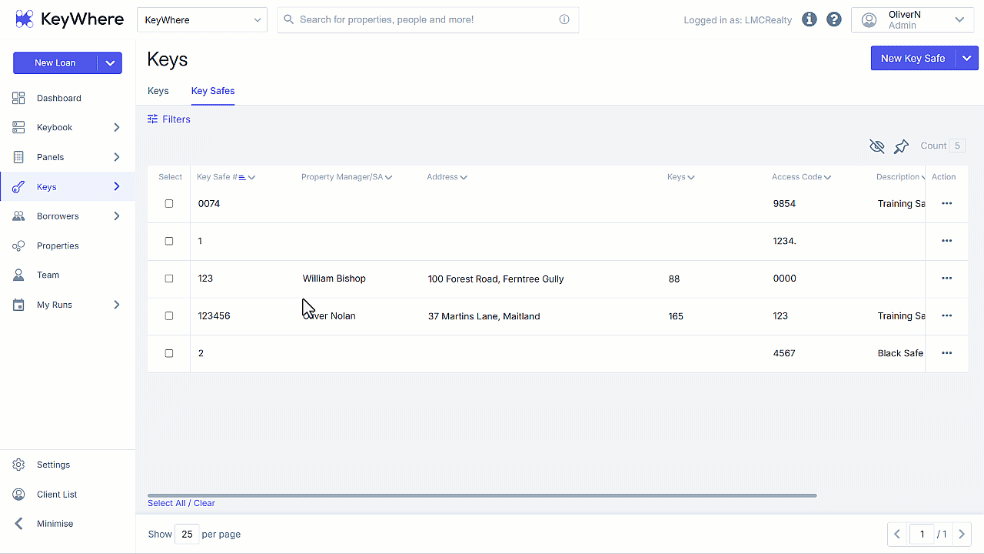Expand the New Loan dropdown arrow
984x554 pixels.
[x=110, y=63]
